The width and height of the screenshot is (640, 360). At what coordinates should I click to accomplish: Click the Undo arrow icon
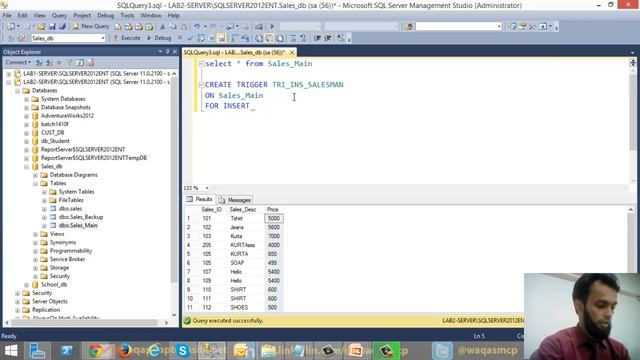click(197, 26)
